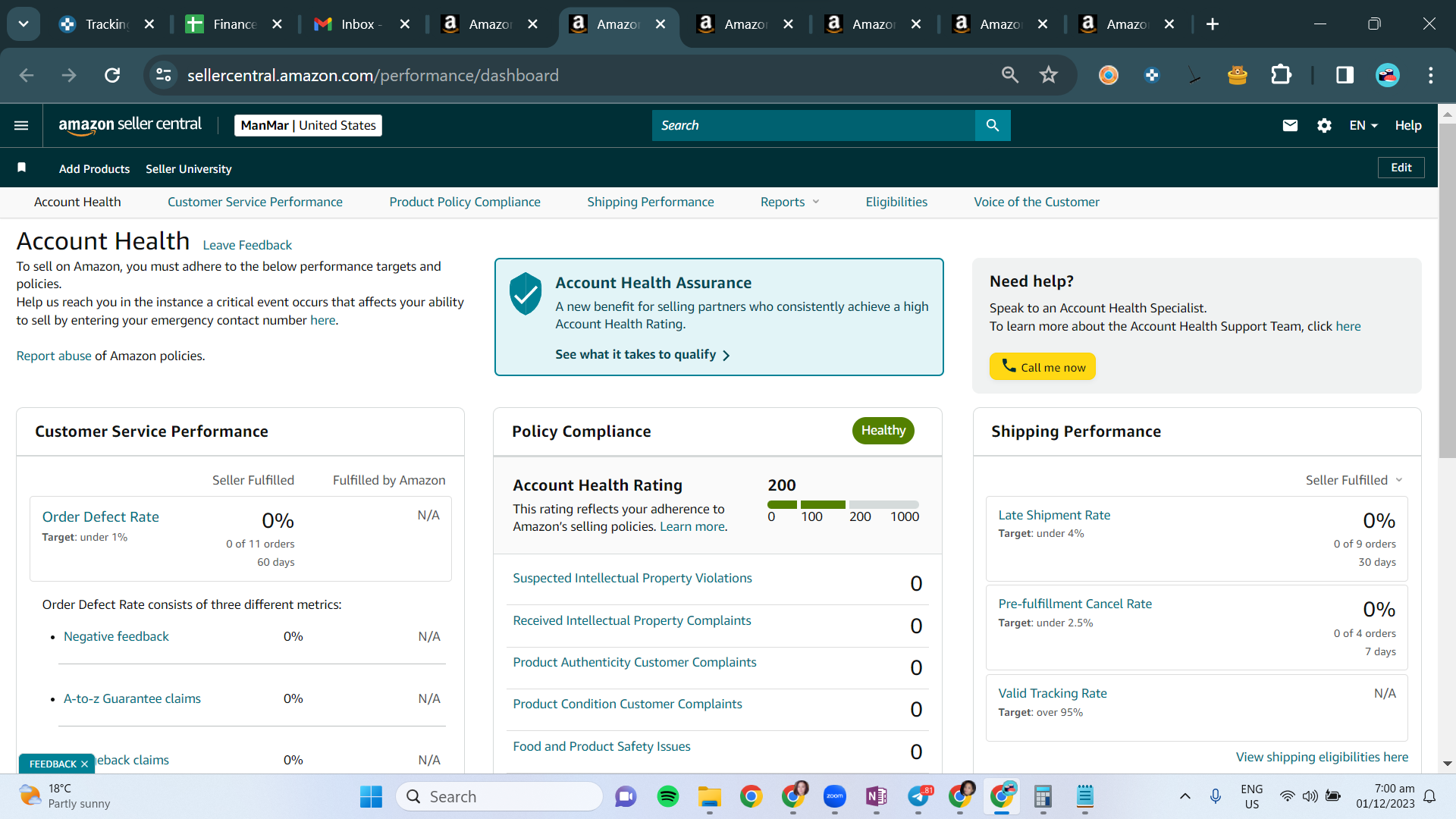The width and height of the screenshot is (1456, 819).
Task: Go back with the browser back arrow
Action: tap(27, 75)
